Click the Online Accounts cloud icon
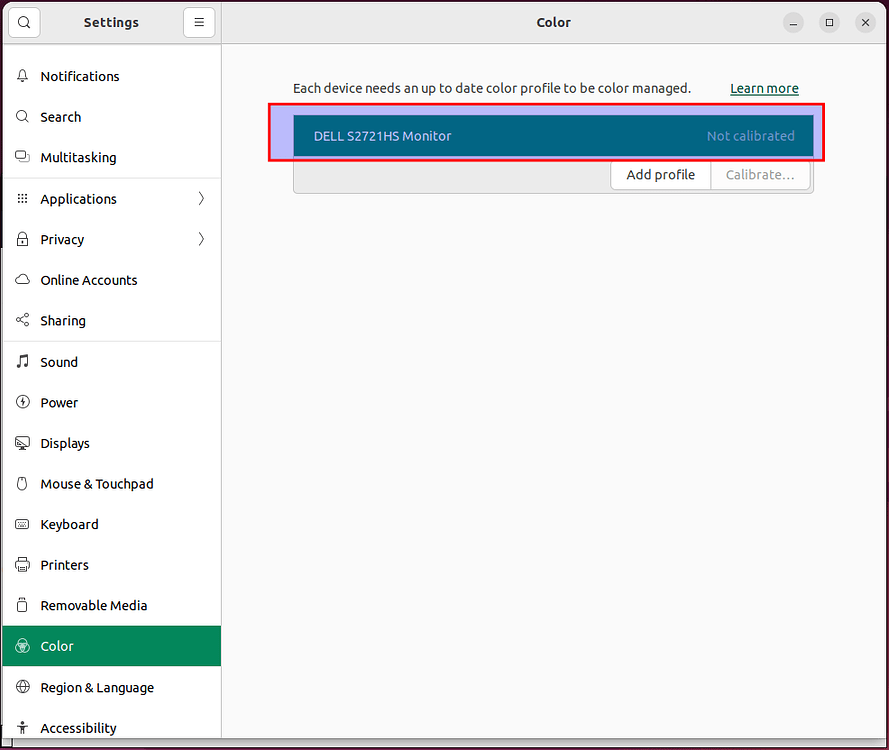 point(23,280)
